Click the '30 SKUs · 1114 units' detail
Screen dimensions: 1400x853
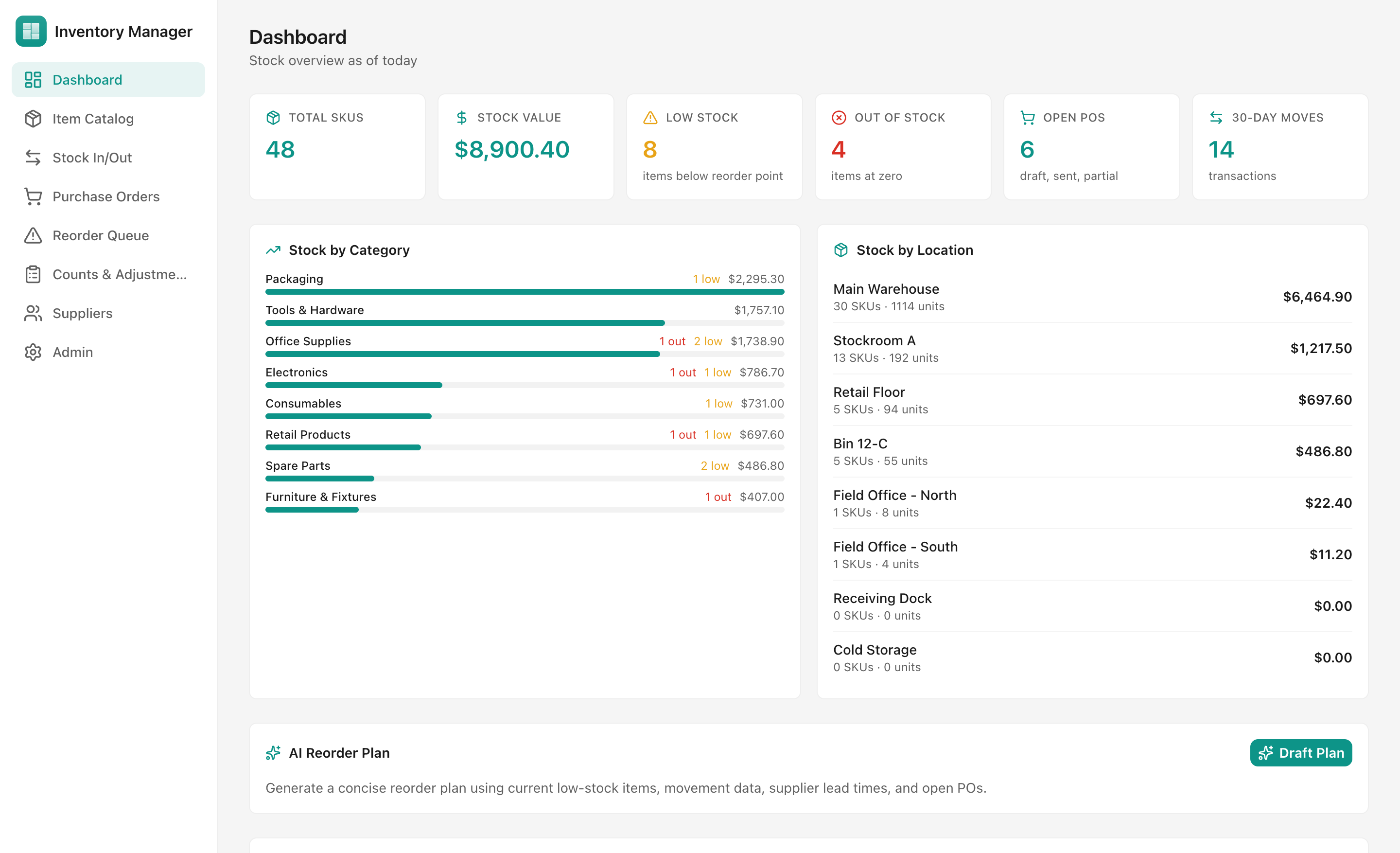889,306
